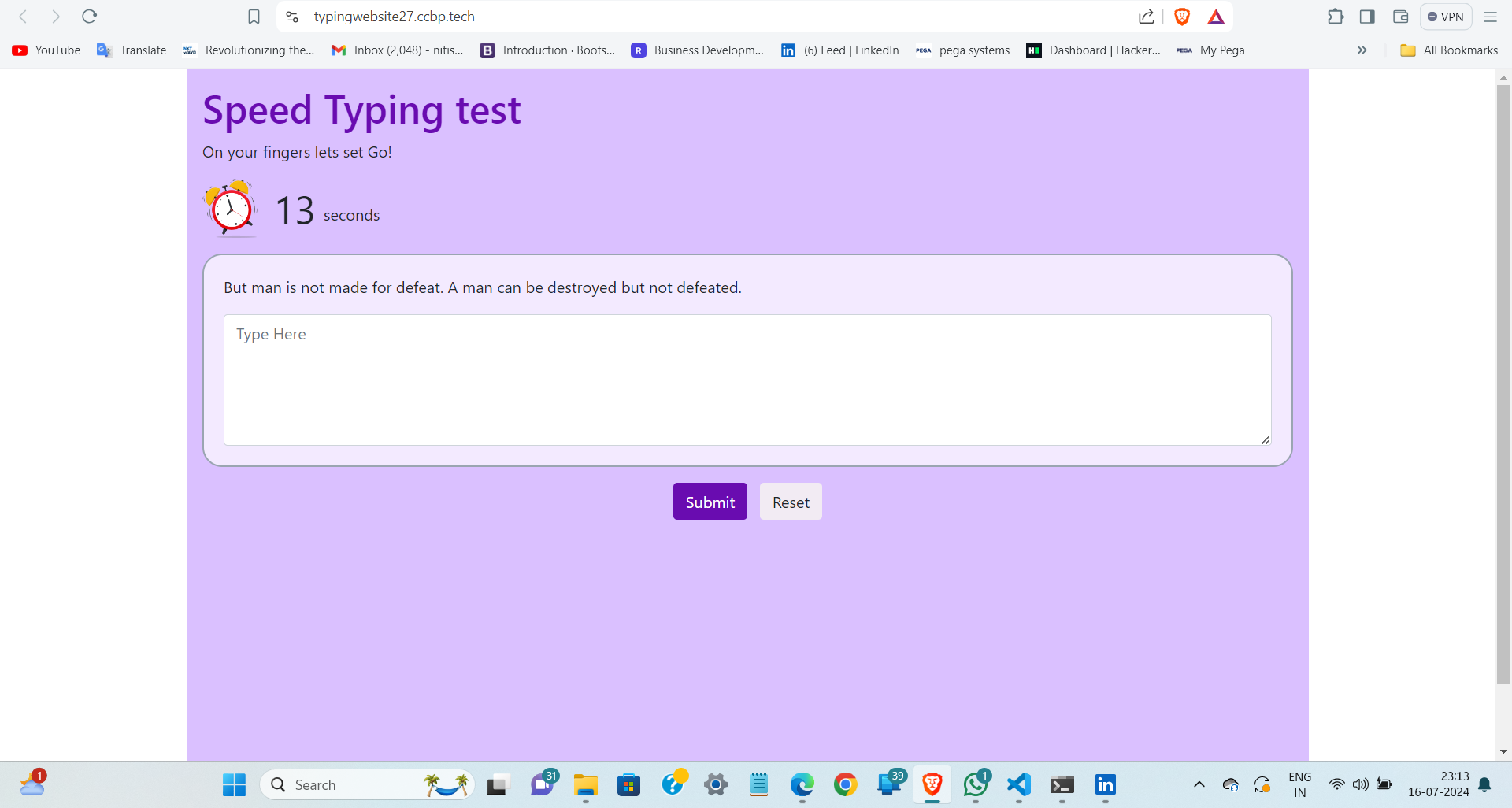Image resolution: width=1512 pixels, height=808 pixels.
Task: Click the taskbar Search box
Action: pyautogui.click(x=367, y=784)
